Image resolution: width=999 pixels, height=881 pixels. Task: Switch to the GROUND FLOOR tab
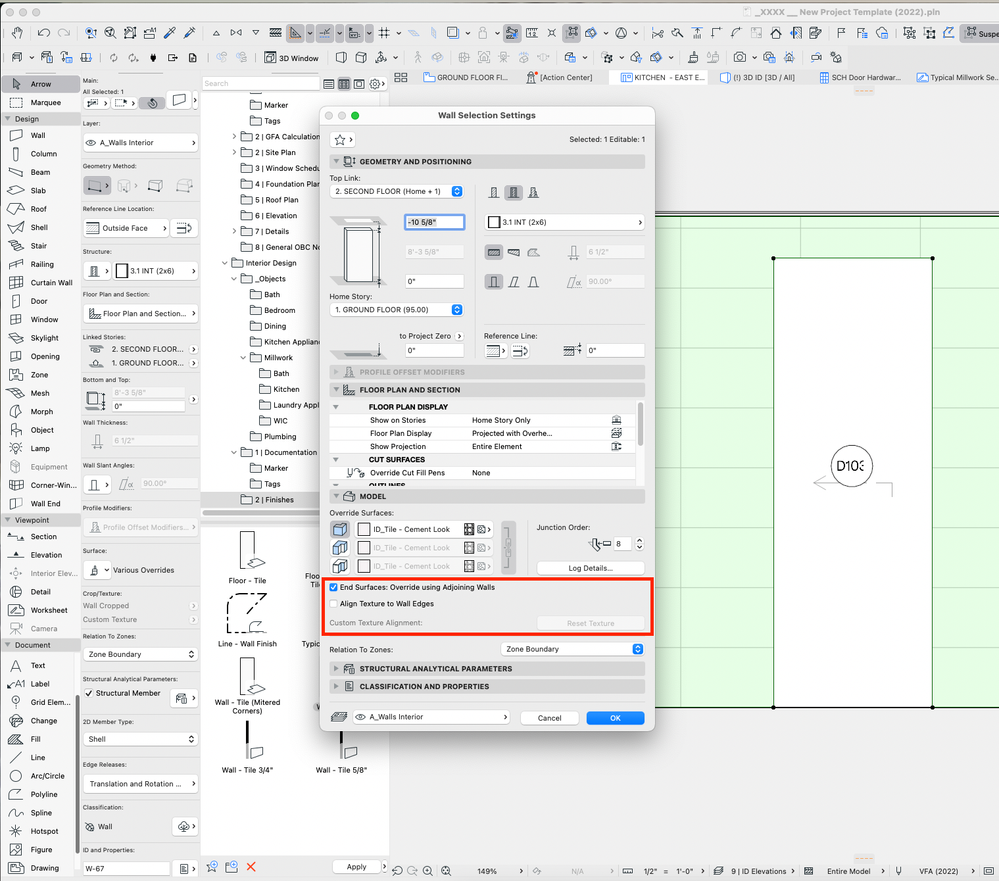tap(465, 77)
